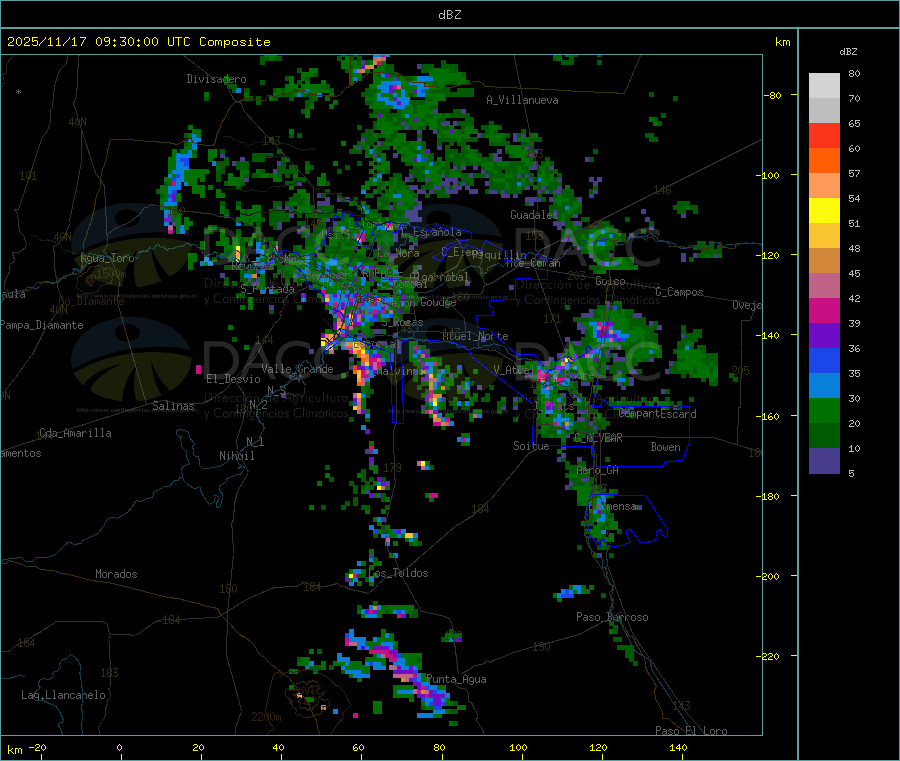Image resolution: width=900 pixels, height=761 pixels.
Task: Click the S_Rosas label
Action: click(402, 323)
